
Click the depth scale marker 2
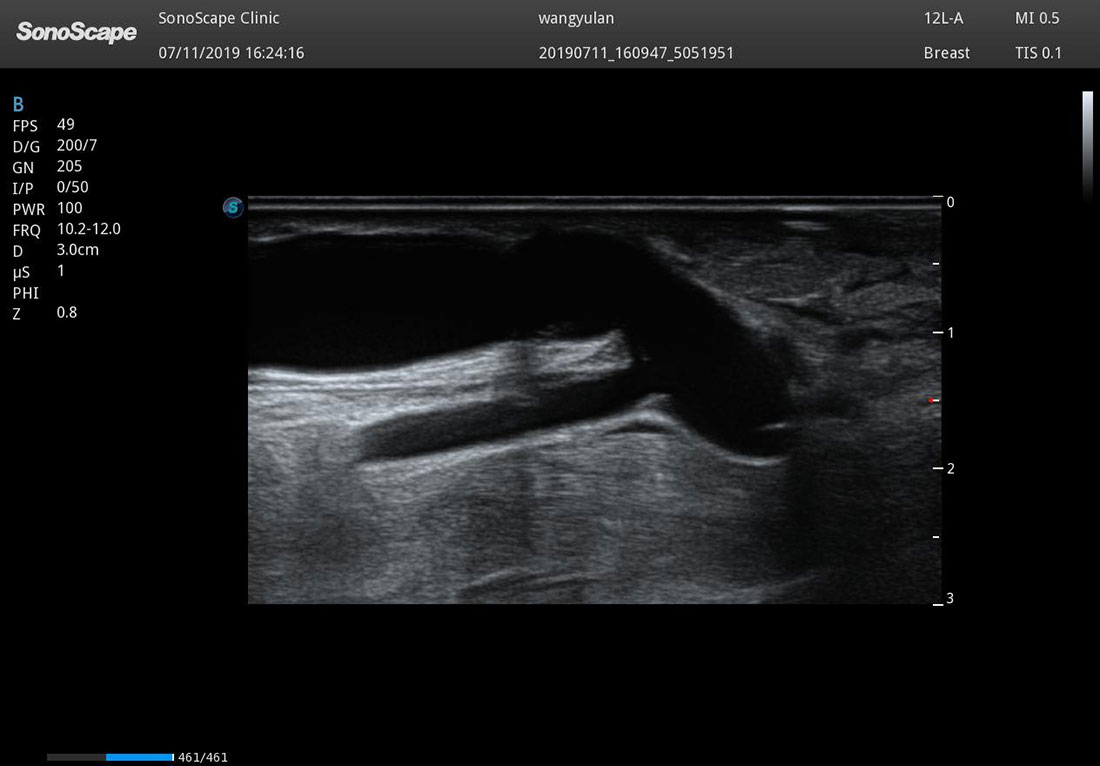pos(951,469)
